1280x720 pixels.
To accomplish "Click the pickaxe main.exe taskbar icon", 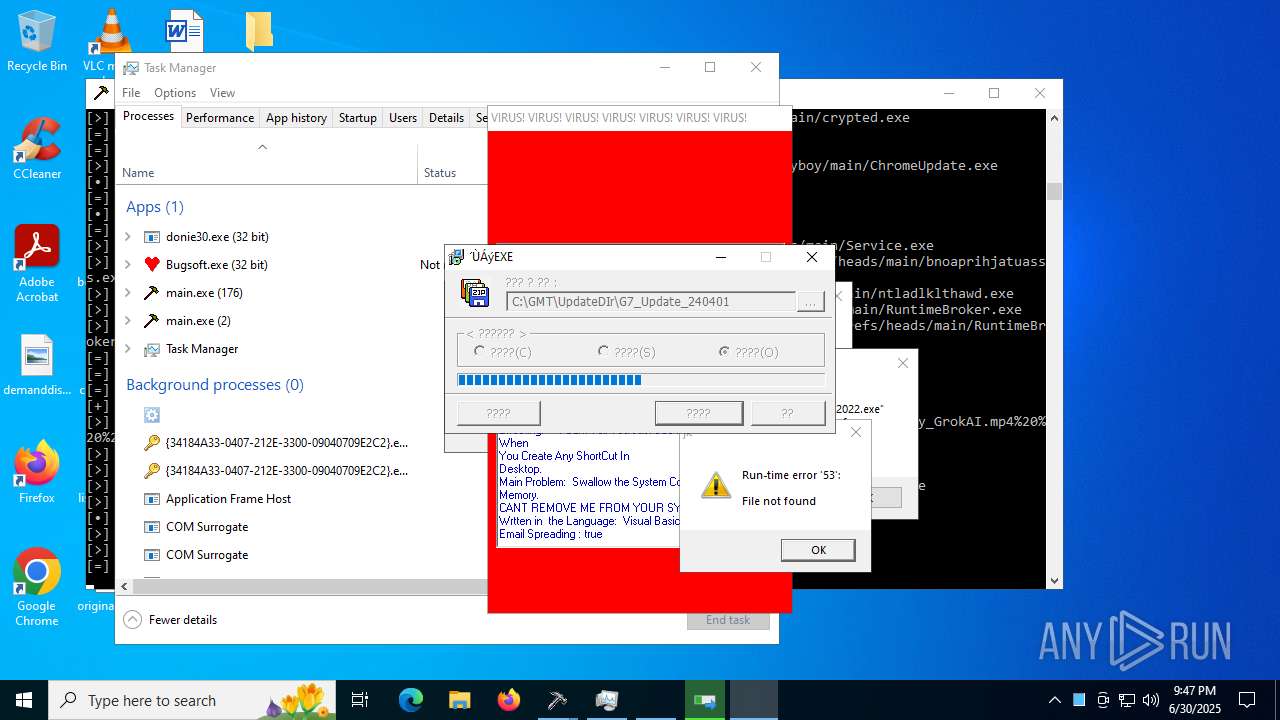I will [x=557, y=700].
